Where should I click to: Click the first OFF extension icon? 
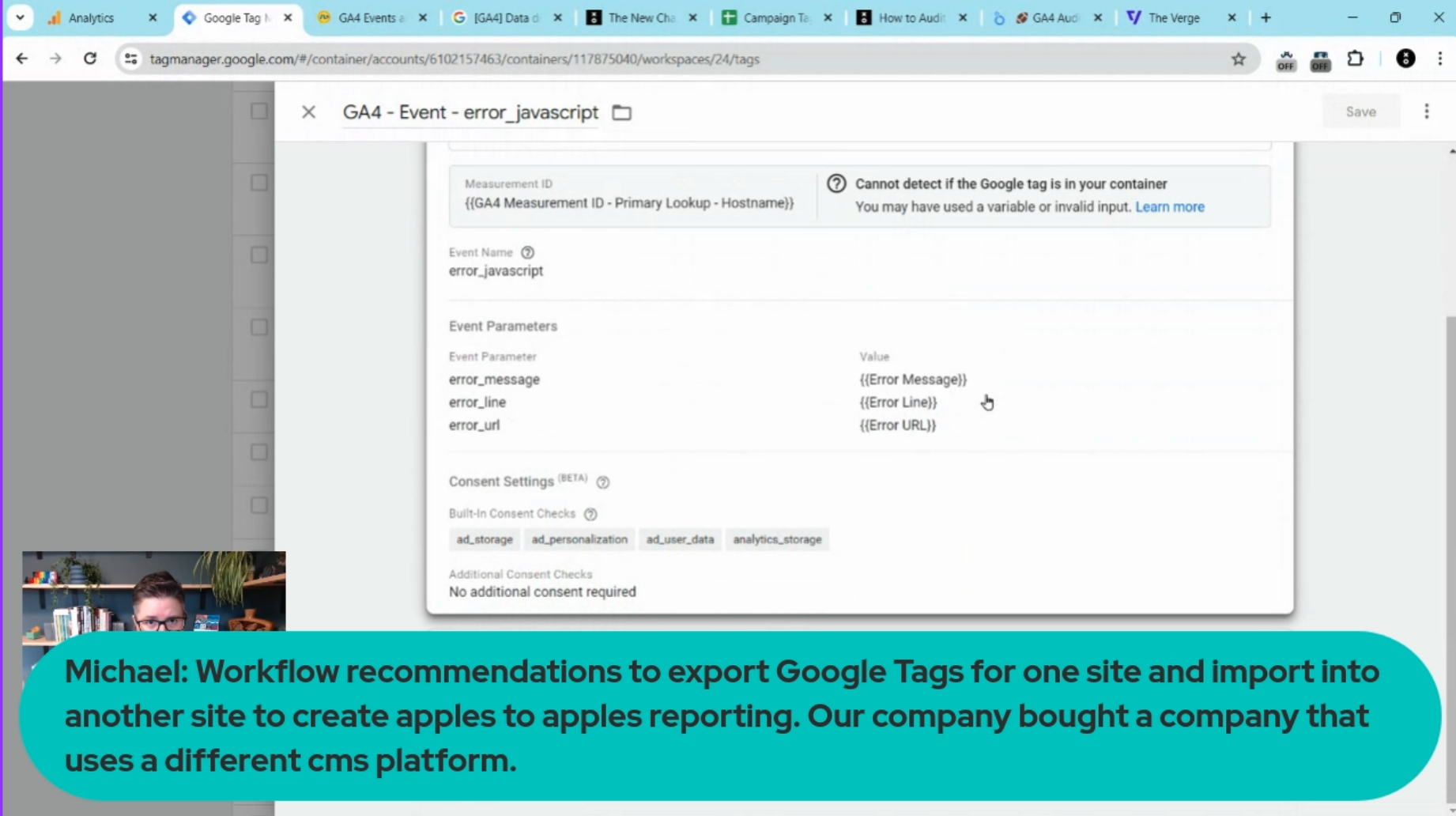pyautogui.click(x=1286, y=59)
